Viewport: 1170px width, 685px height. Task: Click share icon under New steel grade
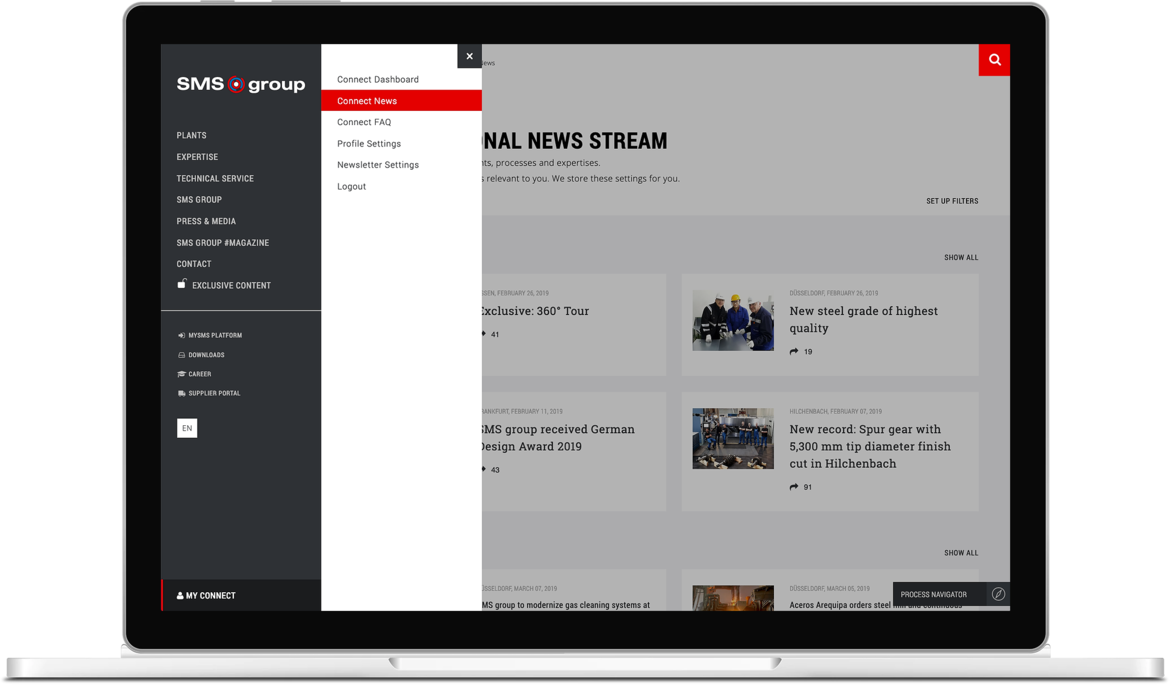[794, 351]
